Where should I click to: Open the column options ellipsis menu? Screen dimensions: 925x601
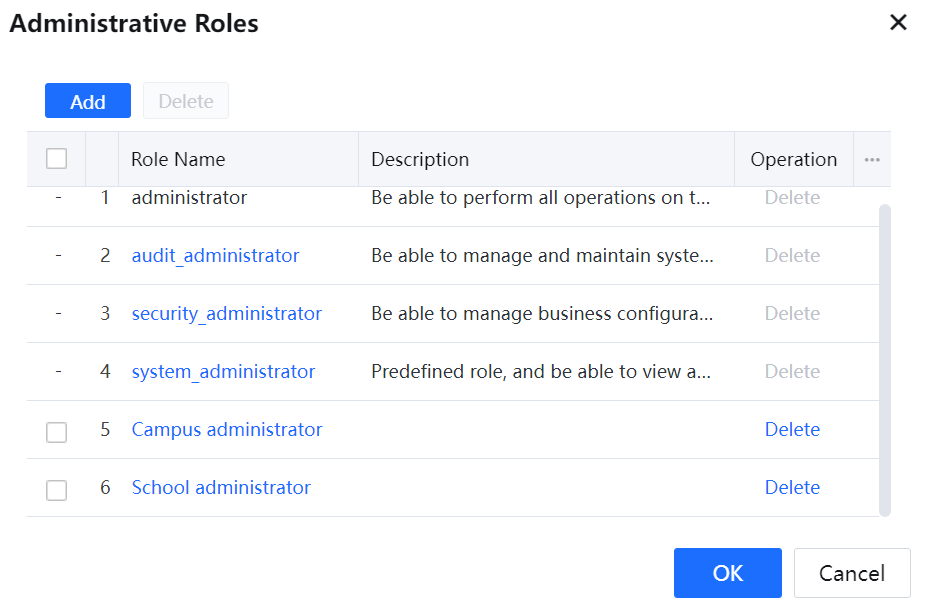(x=872, y=159)
